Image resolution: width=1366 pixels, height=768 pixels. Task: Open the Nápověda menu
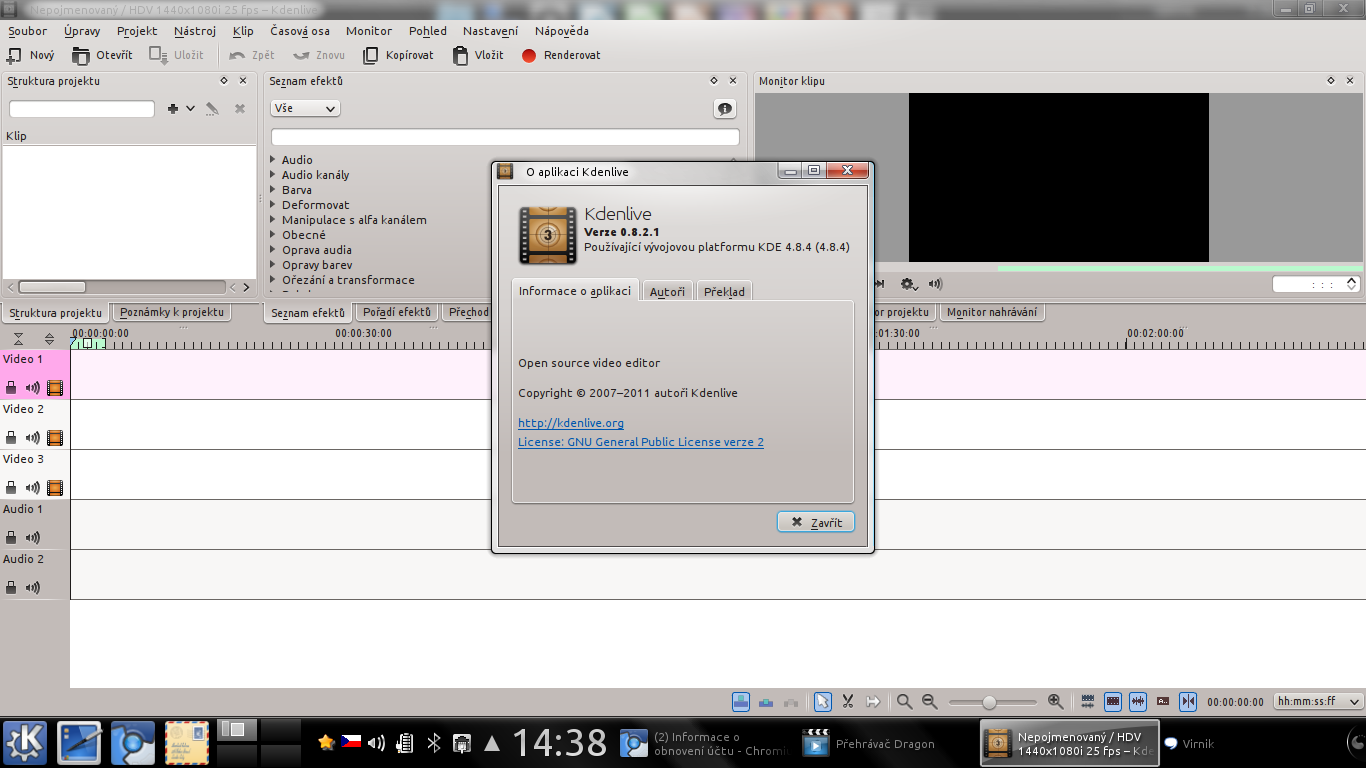(562, 31)
